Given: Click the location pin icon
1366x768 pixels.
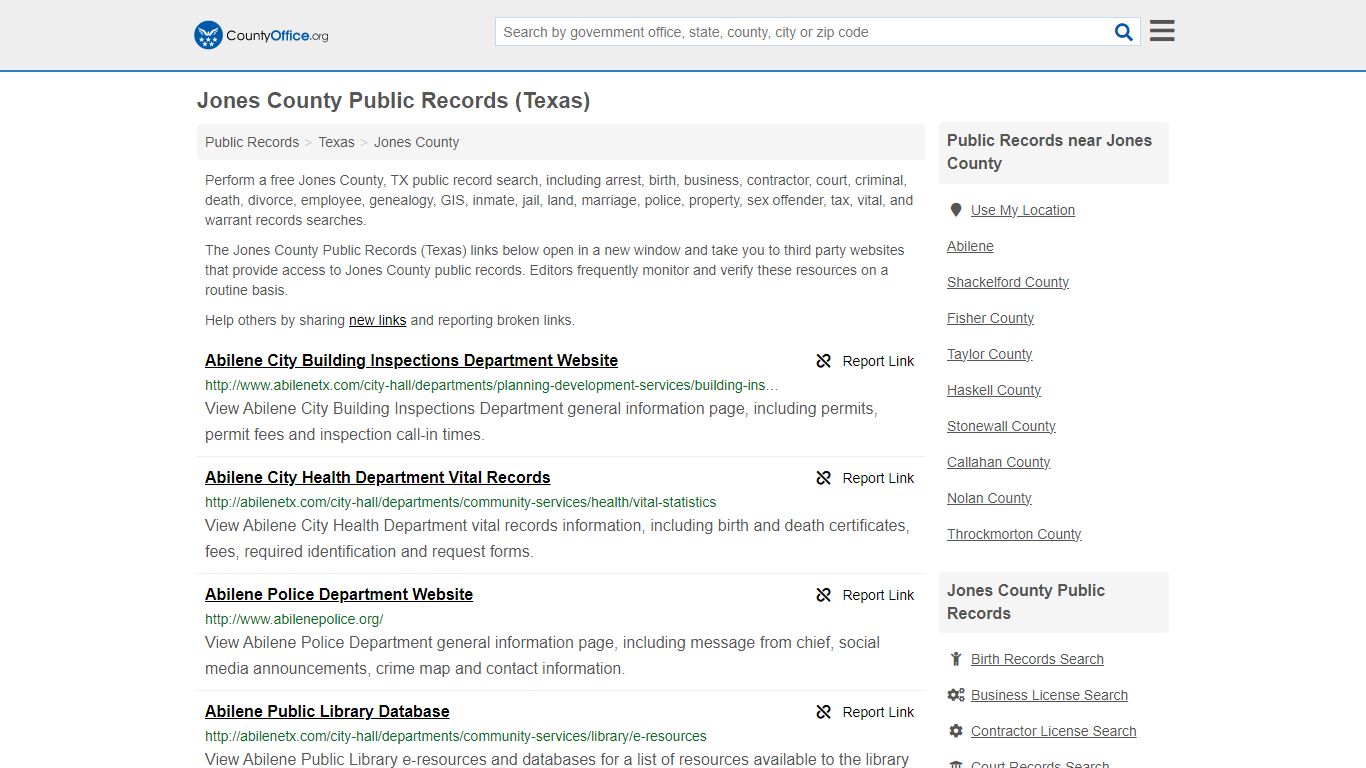Looking at the screenshot, I should [x=956, y=210].
